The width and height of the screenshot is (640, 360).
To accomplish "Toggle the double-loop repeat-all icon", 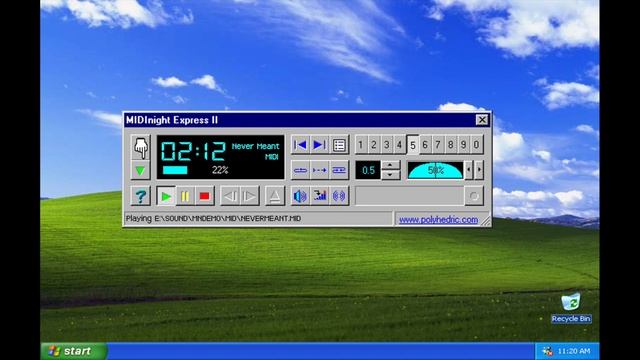I will click(x=339, y=170).
